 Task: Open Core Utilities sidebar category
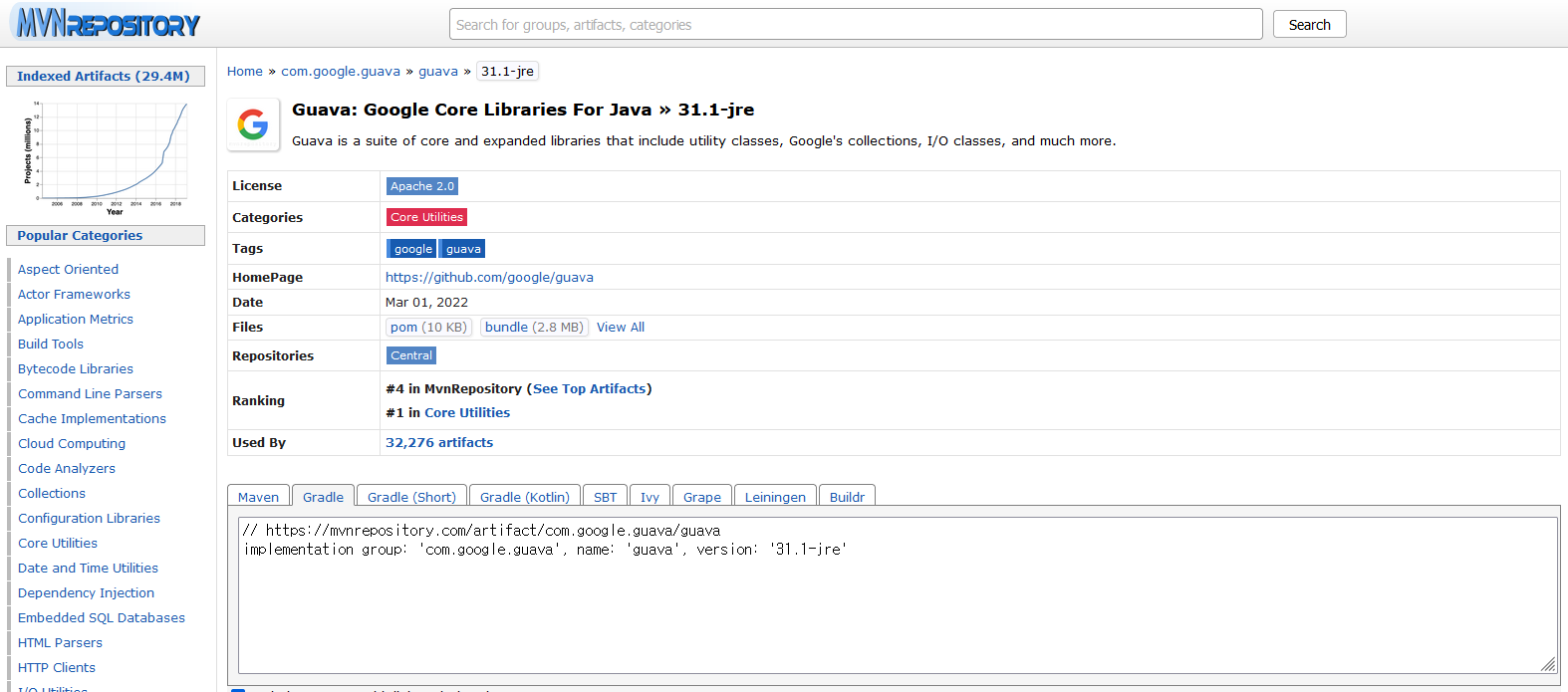click(x=58, y=543)
